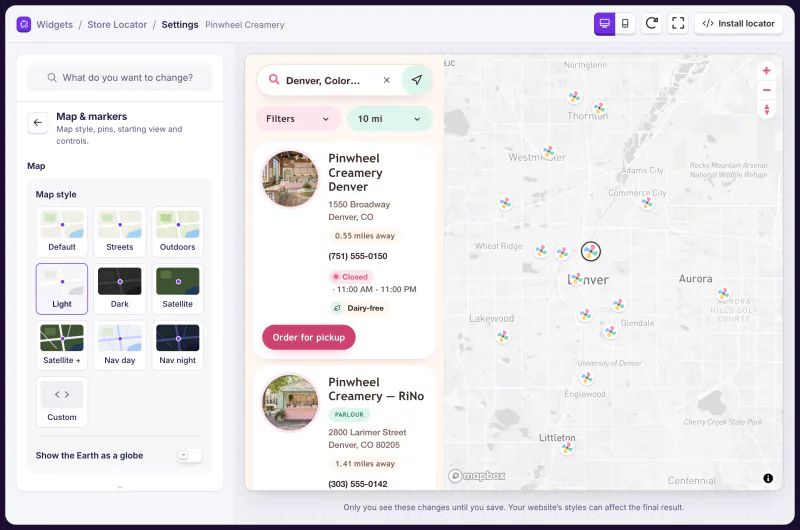The height and width of the screenshot is (530, 800).
Task: Click the purple app logo icon
Action: (x=23, y=24)
